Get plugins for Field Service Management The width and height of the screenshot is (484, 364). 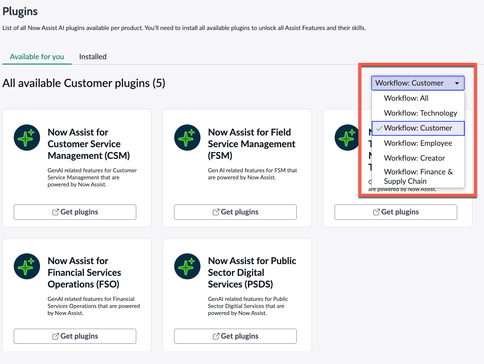(235, 212)
